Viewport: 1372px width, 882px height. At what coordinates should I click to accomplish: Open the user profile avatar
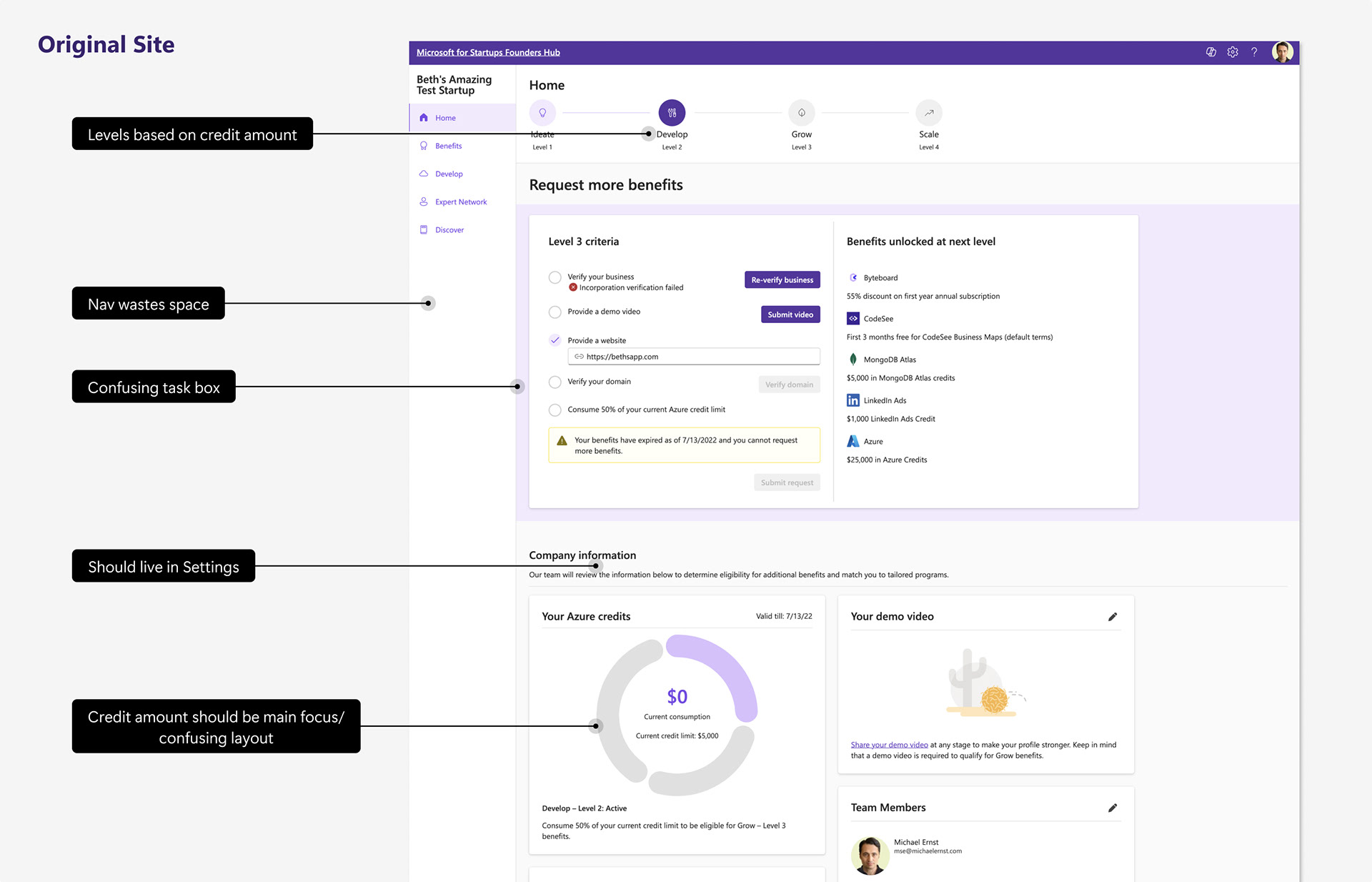pyautogui.click(x=1283, y=52)
